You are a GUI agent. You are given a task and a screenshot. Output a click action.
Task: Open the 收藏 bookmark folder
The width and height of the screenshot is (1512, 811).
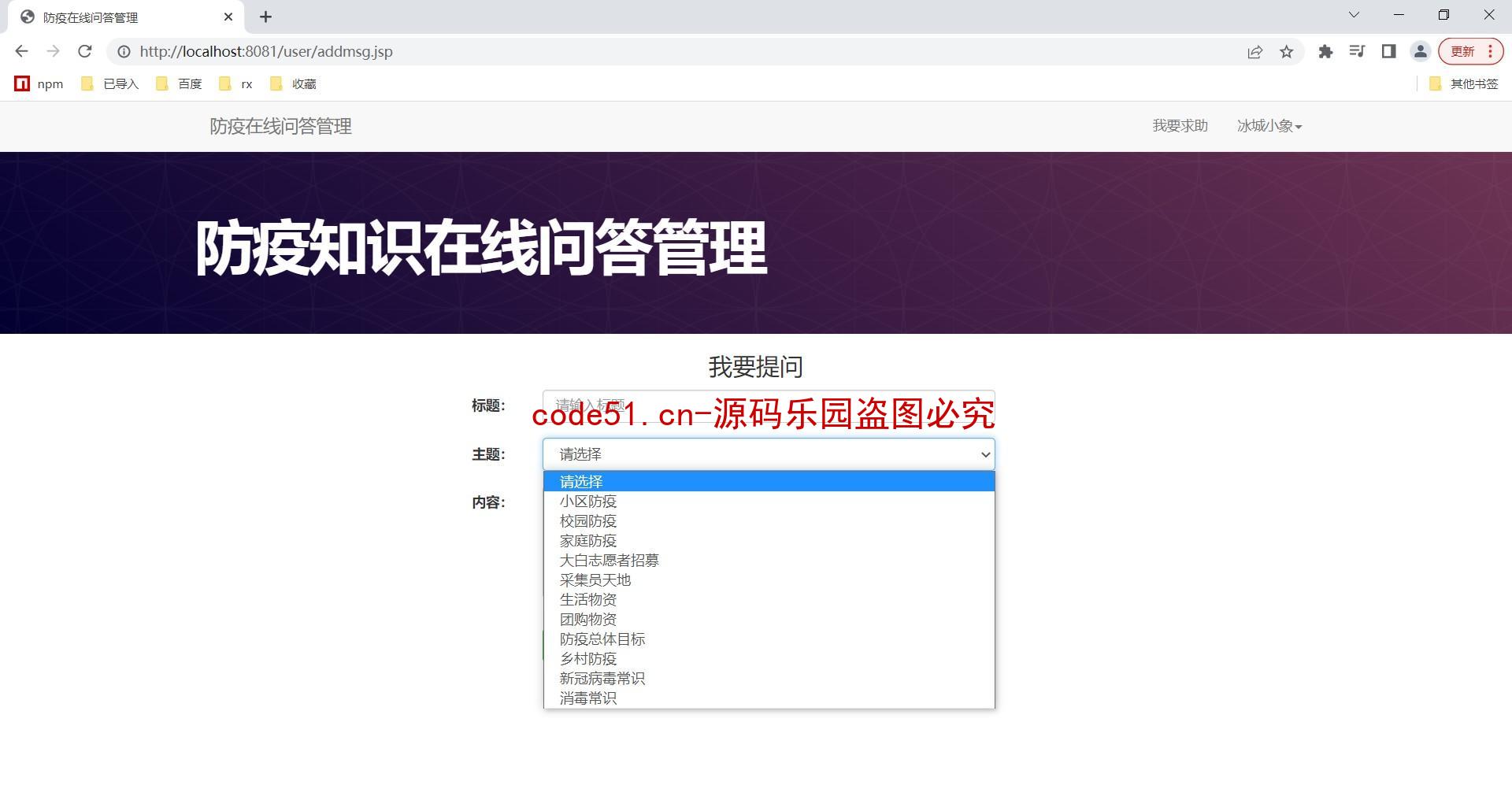pyautogui.click(x=293, y=83)
